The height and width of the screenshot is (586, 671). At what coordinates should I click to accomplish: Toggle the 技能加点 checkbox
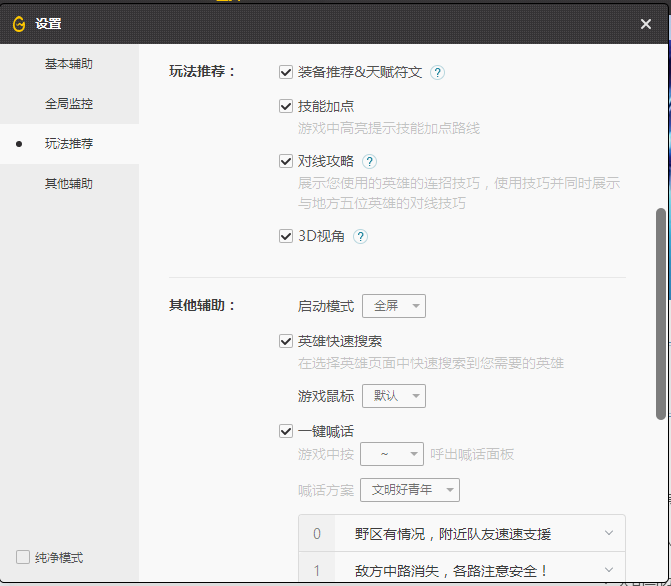pos(286,106)
